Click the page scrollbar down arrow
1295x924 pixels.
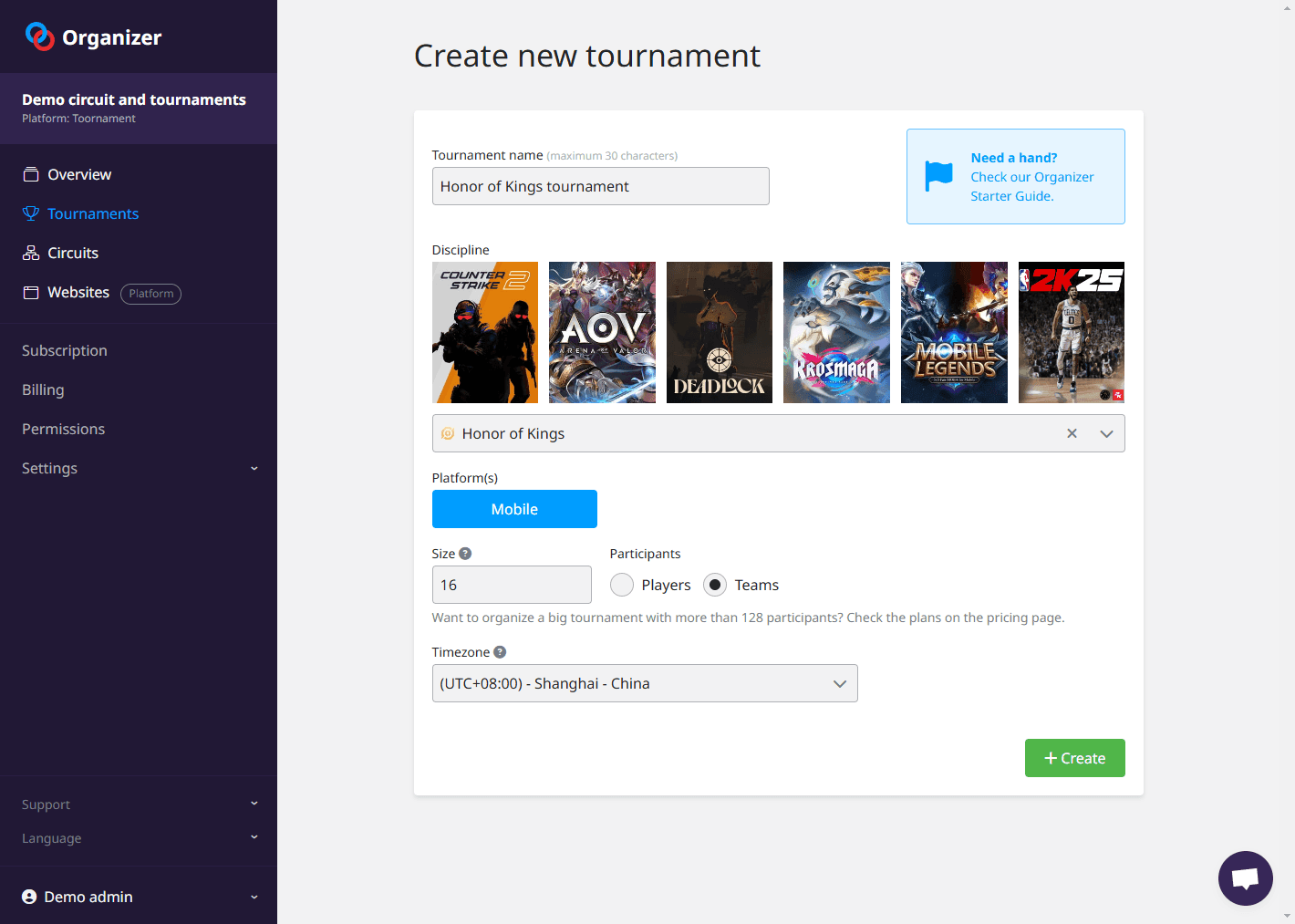point(1287,916)
